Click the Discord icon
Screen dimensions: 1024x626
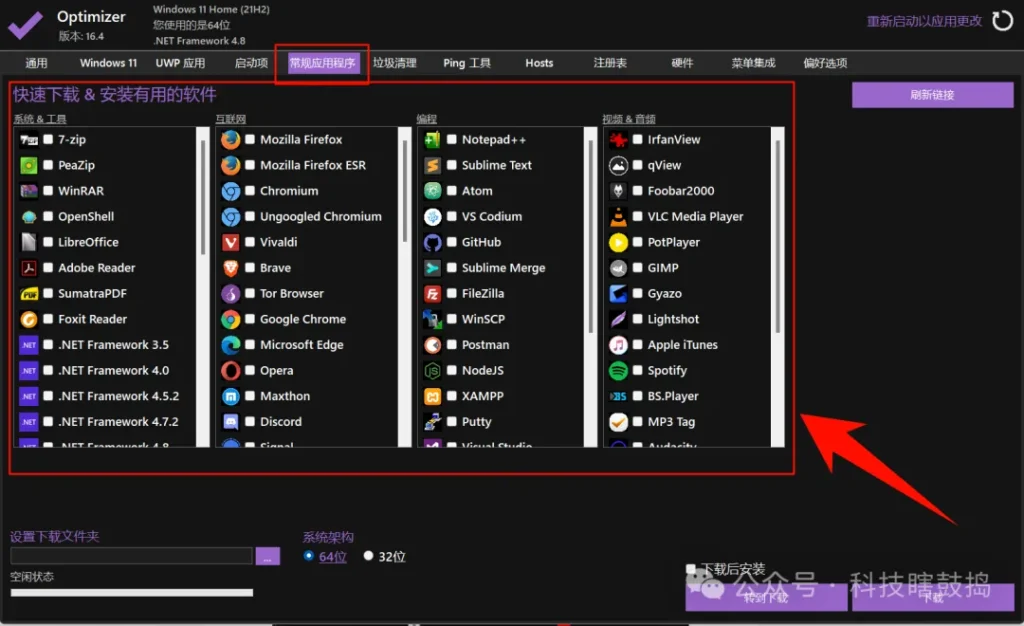(x=231, y=422)
